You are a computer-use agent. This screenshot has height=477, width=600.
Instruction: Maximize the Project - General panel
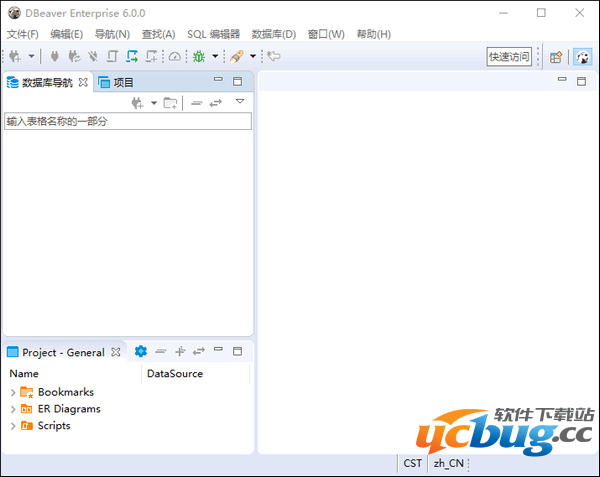[x=238, y=351]
